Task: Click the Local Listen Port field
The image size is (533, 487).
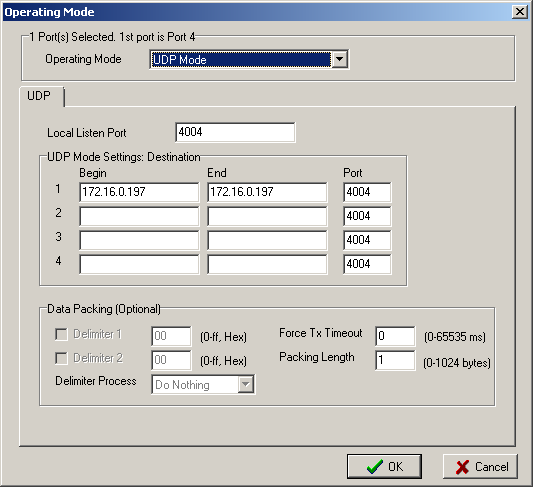Action: click(x=235, y=132)
